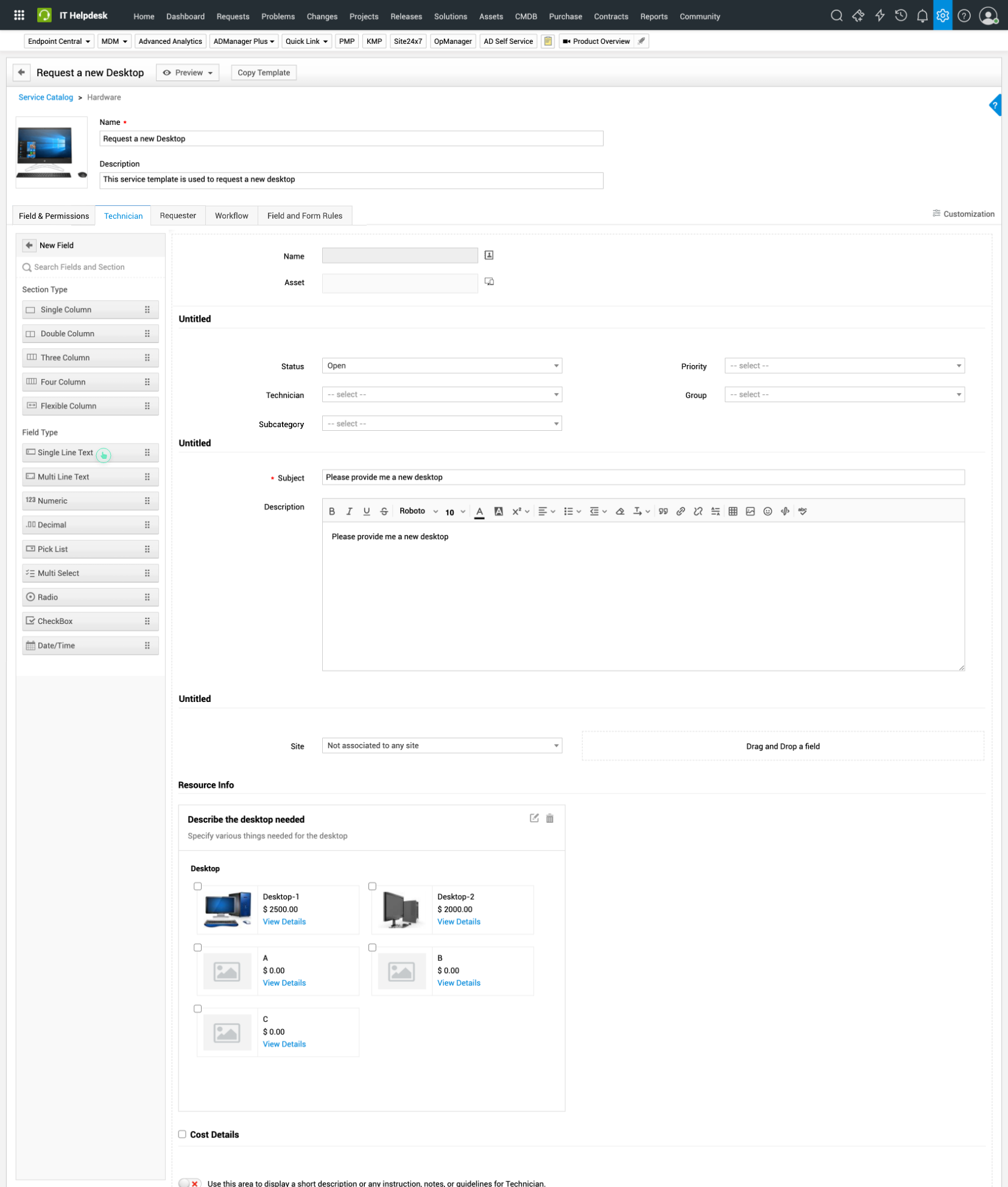Open the Service Catalog breadcrumb link
Viewport: 1008px width, 1187px height.
[46, 97]
